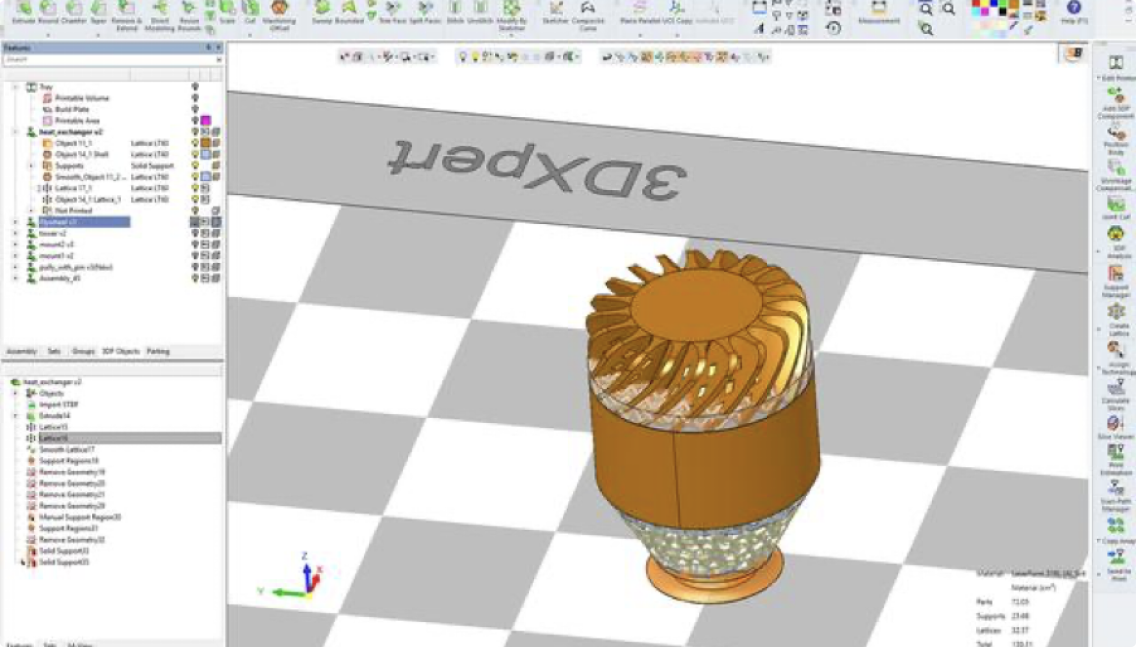Select Extrude14 feature in lower tree
This screenshot has height=647, width=1136.
pyautogui.click(x=54, y=416)
